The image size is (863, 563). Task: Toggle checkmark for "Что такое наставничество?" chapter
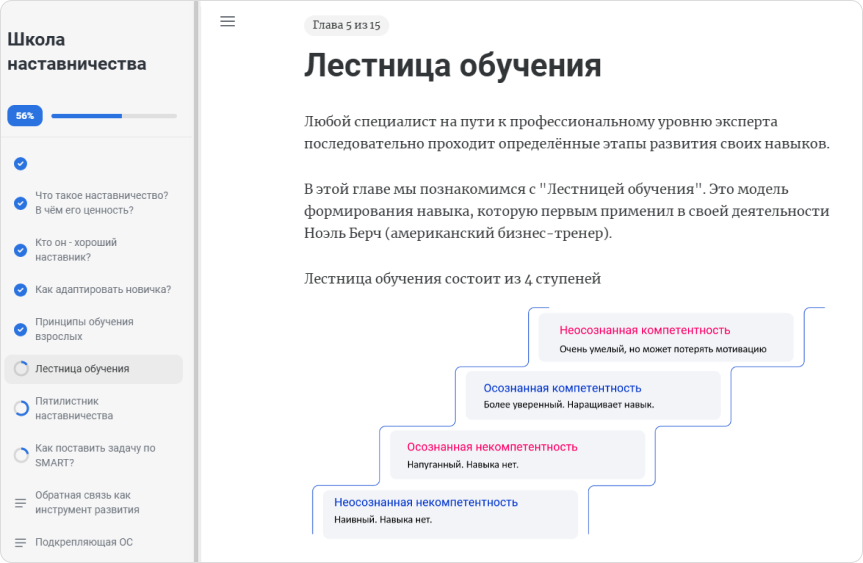[x=20, y=203]
